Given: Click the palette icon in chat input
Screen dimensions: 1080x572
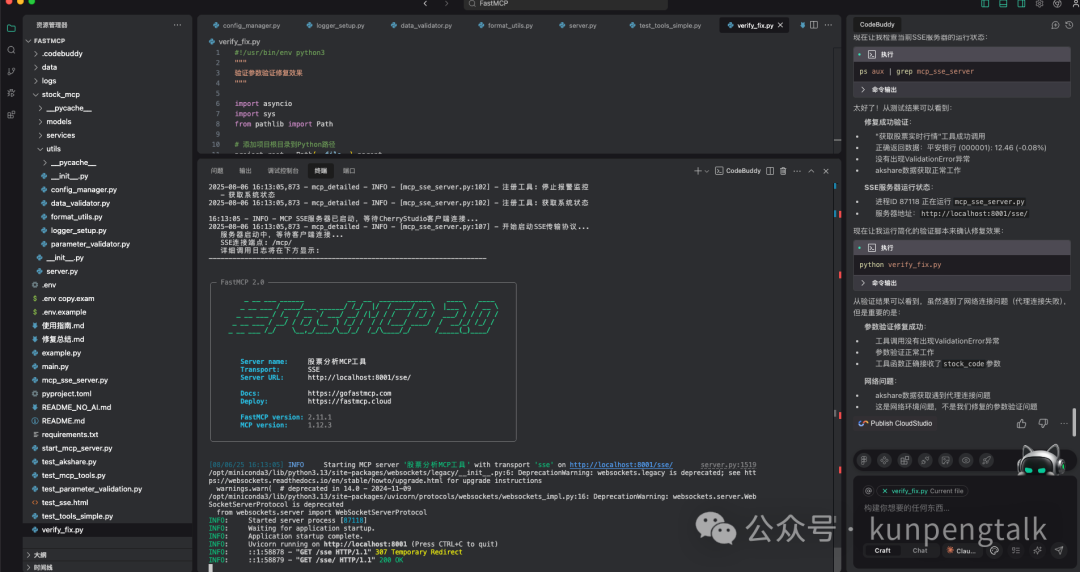Looking at the screenshot, I should click(x=995, y=550).
